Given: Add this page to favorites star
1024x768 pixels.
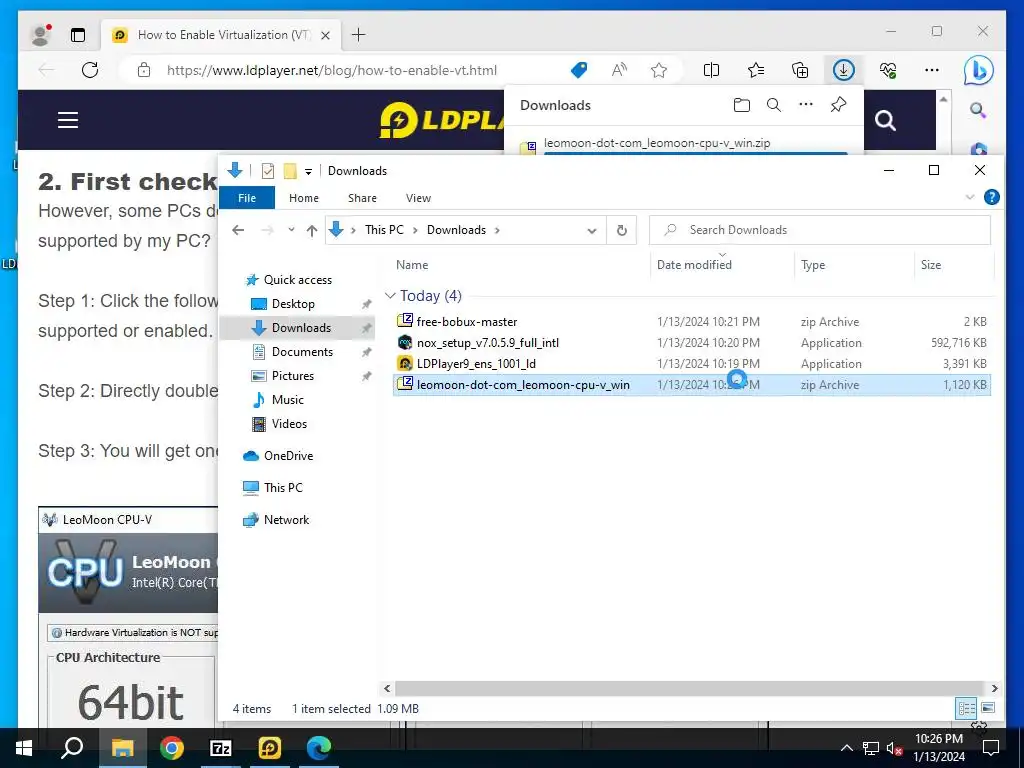Looking at the screenshot, I should (659, 70).
